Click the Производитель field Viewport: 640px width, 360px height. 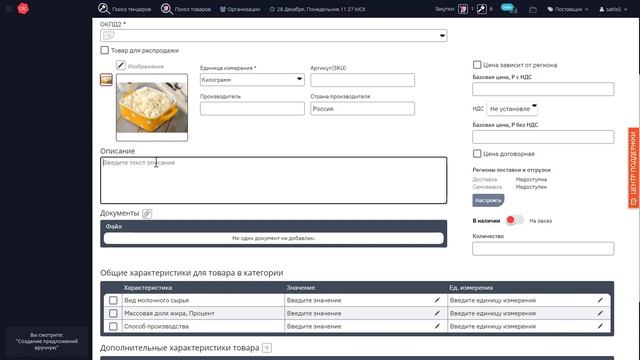tap(252, 109)
